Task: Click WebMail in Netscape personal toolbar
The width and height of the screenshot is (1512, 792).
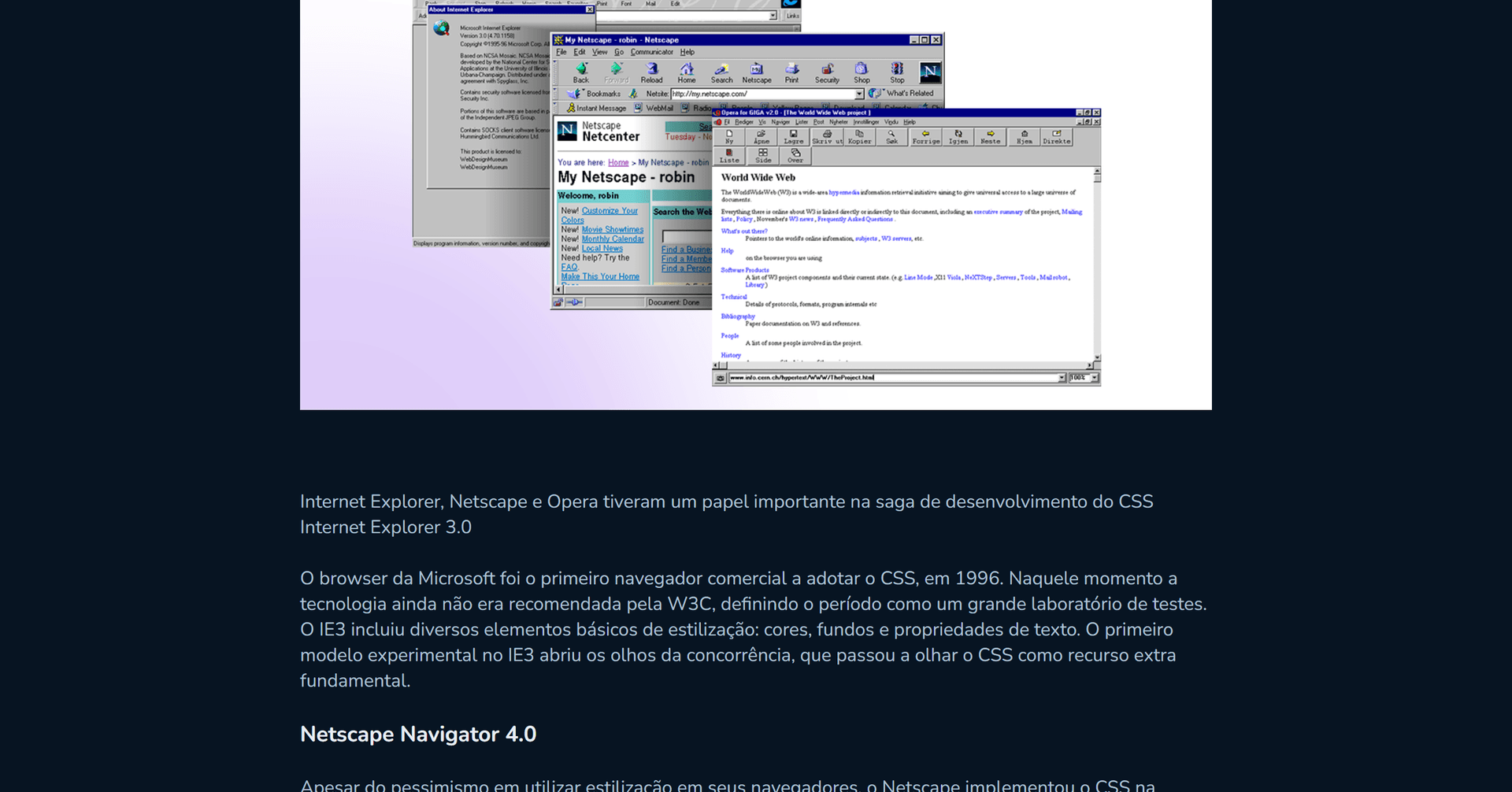Action: tap(654, 108)
